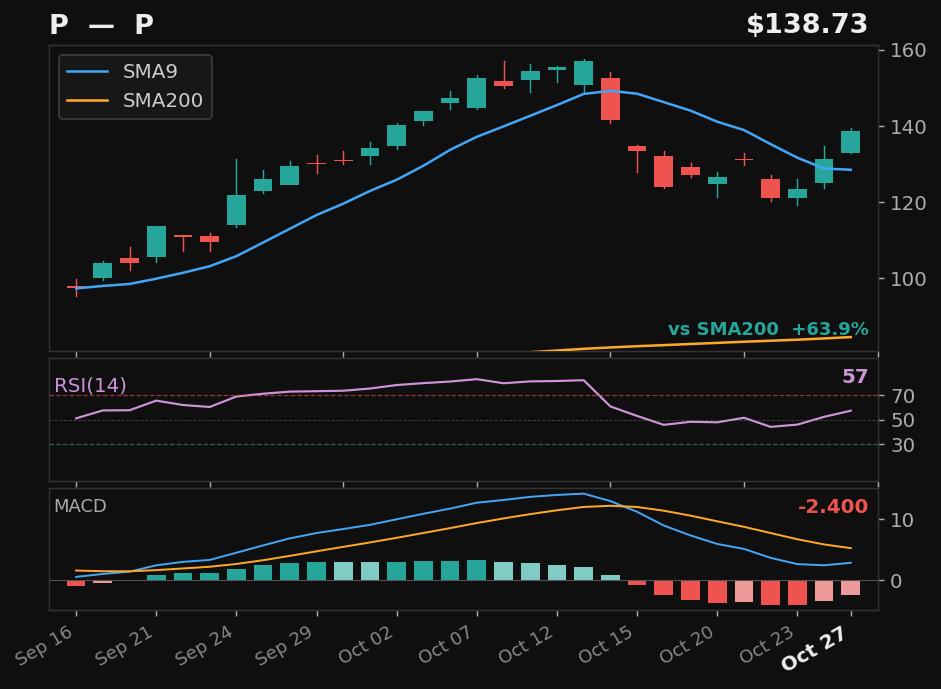Click the latest green candlestick on Oct 27
This screenshot has width=941, height=689.
coord(850,142)
